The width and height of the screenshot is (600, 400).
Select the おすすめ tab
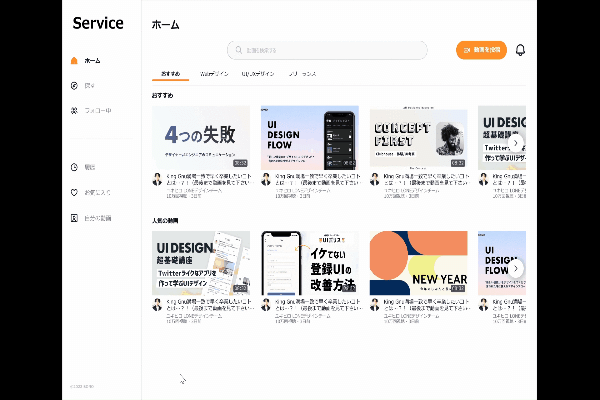coord(171,73)
